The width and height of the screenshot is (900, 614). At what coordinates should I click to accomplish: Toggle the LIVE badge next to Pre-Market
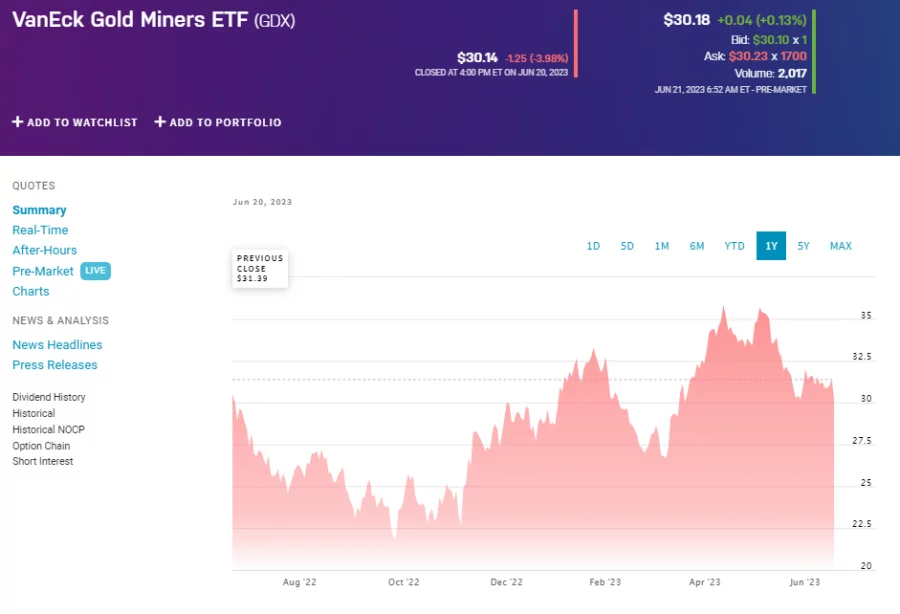pos(95,271)
